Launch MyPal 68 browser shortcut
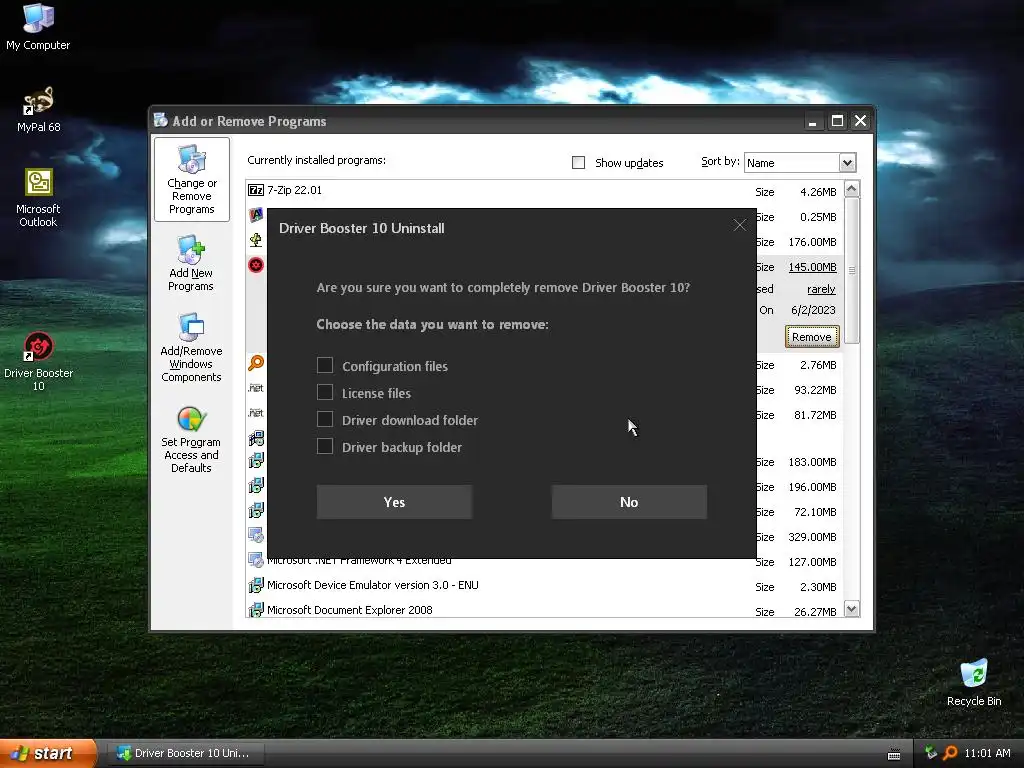 pyautogui.click(x=38, y=110)
